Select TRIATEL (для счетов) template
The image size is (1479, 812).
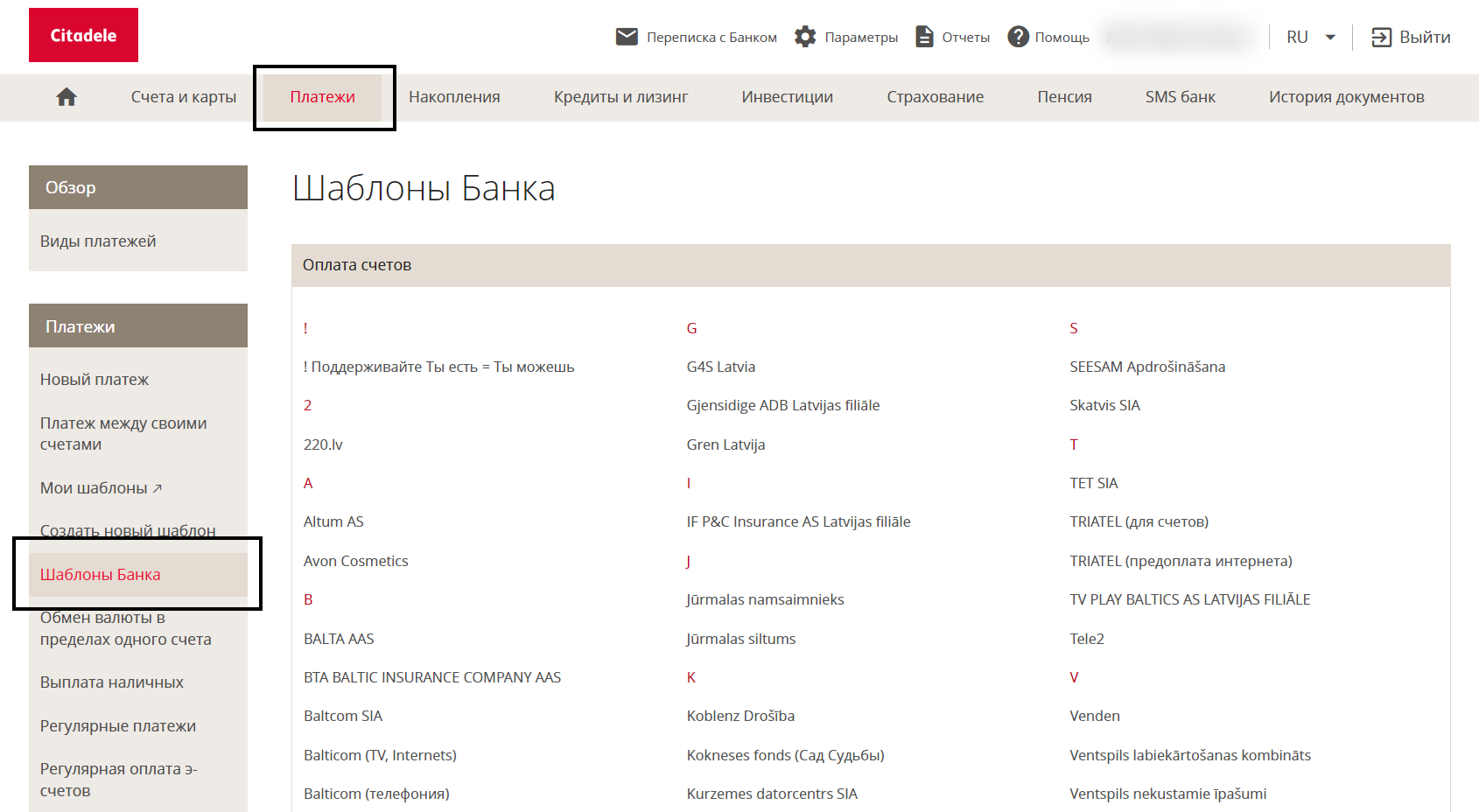coord(1139,521)
